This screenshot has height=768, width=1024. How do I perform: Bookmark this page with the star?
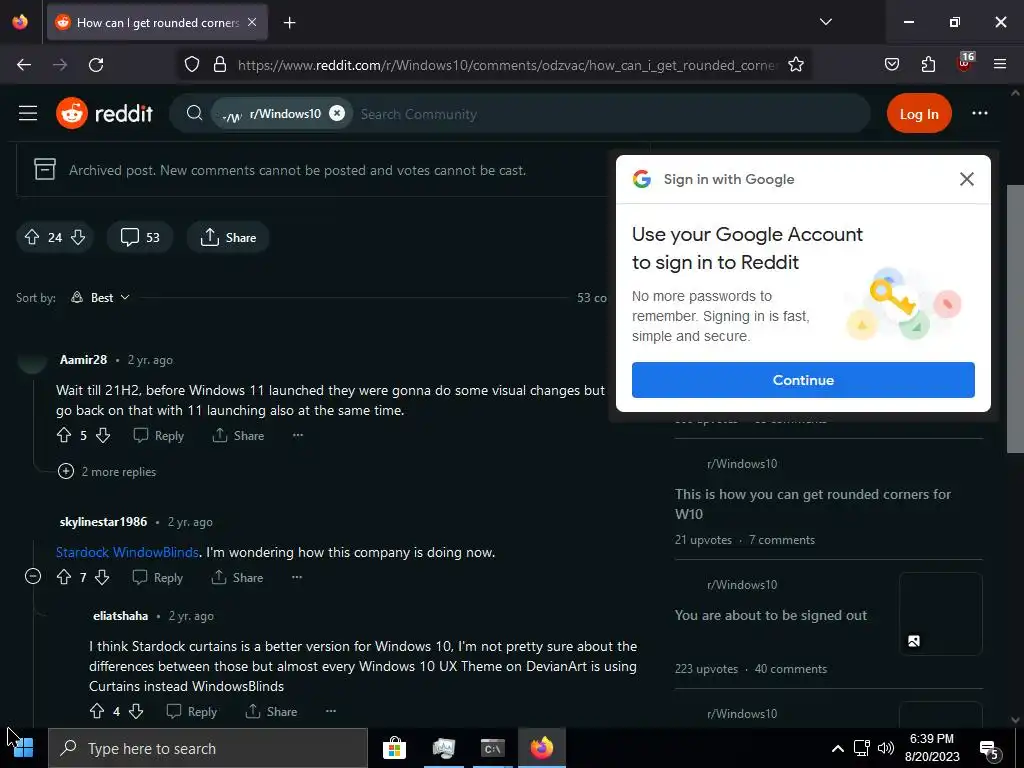(795, 65)
